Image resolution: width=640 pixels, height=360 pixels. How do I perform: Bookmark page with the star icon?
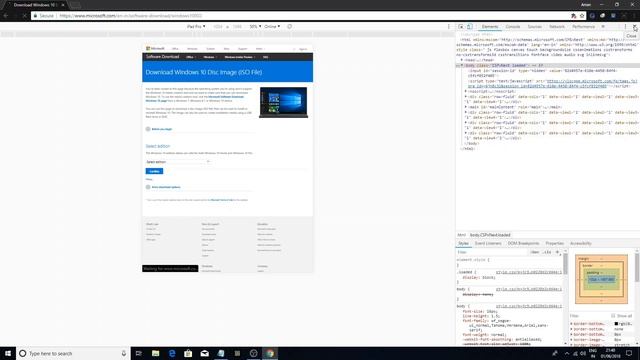coord(582,16)
